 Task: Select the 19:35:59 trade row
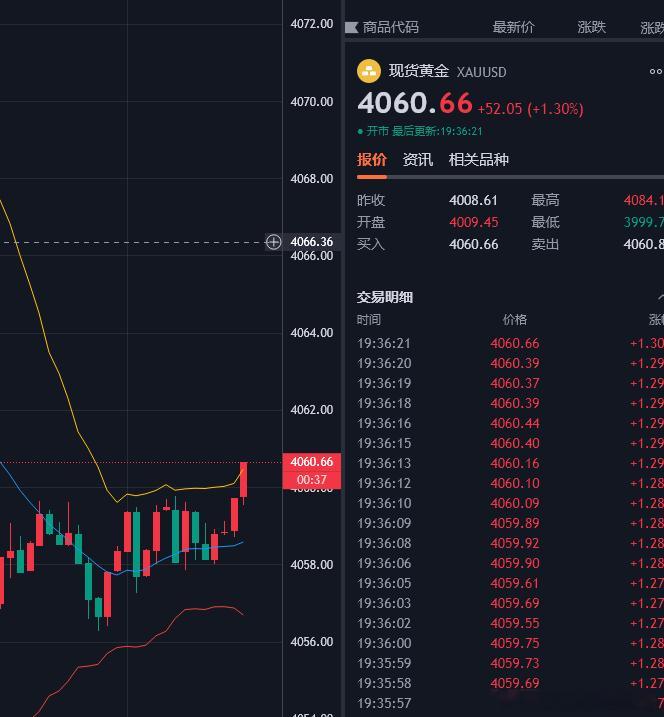pos(510,663)
